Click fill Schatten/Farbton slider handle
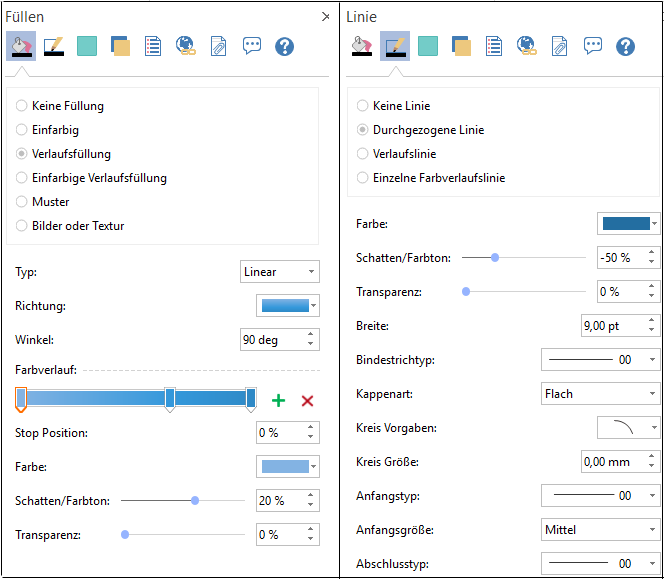Screen dimensions: 664x579 click(x=195, y=501)
